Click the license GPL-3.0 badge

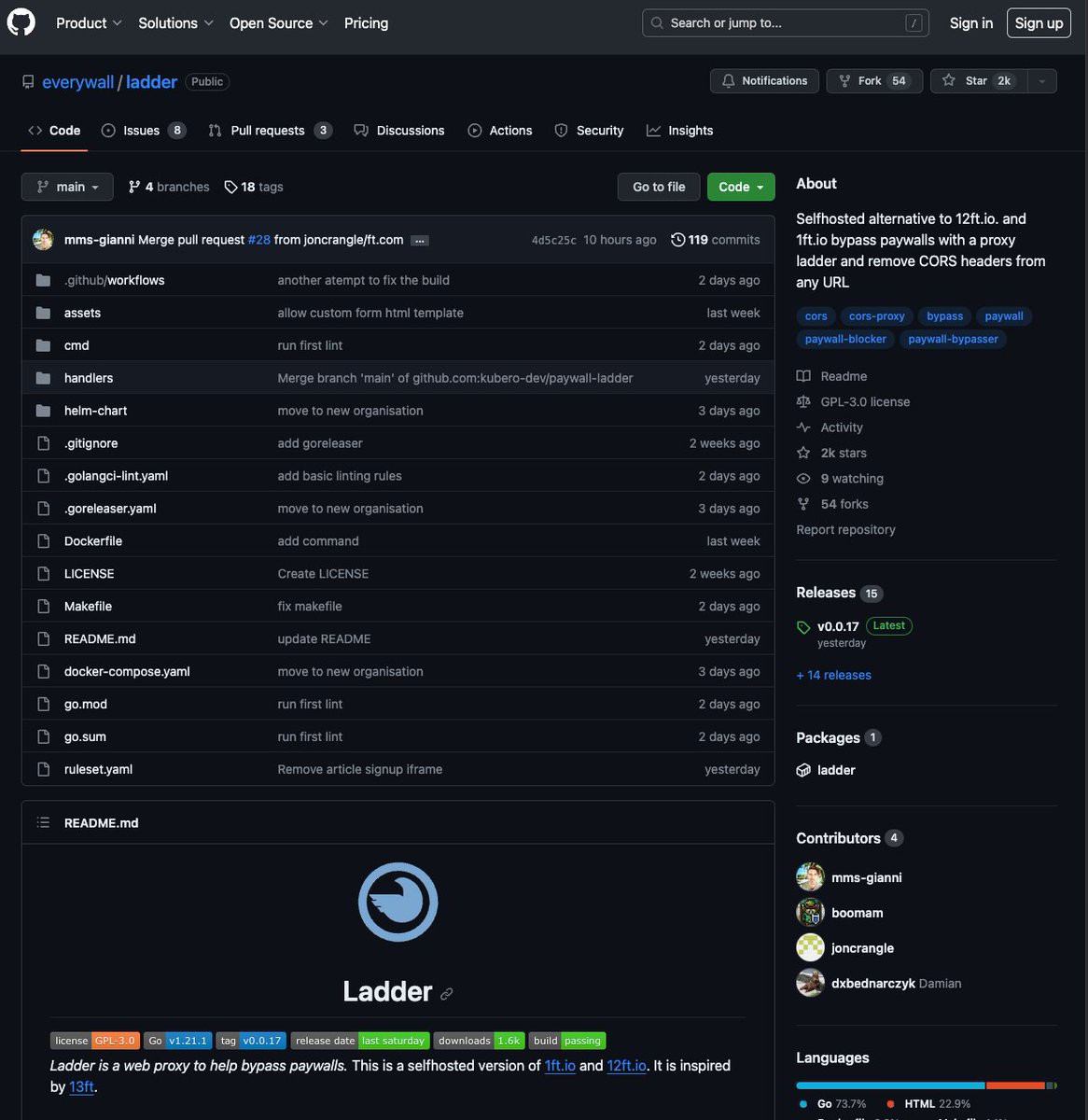pos(95,1041)
